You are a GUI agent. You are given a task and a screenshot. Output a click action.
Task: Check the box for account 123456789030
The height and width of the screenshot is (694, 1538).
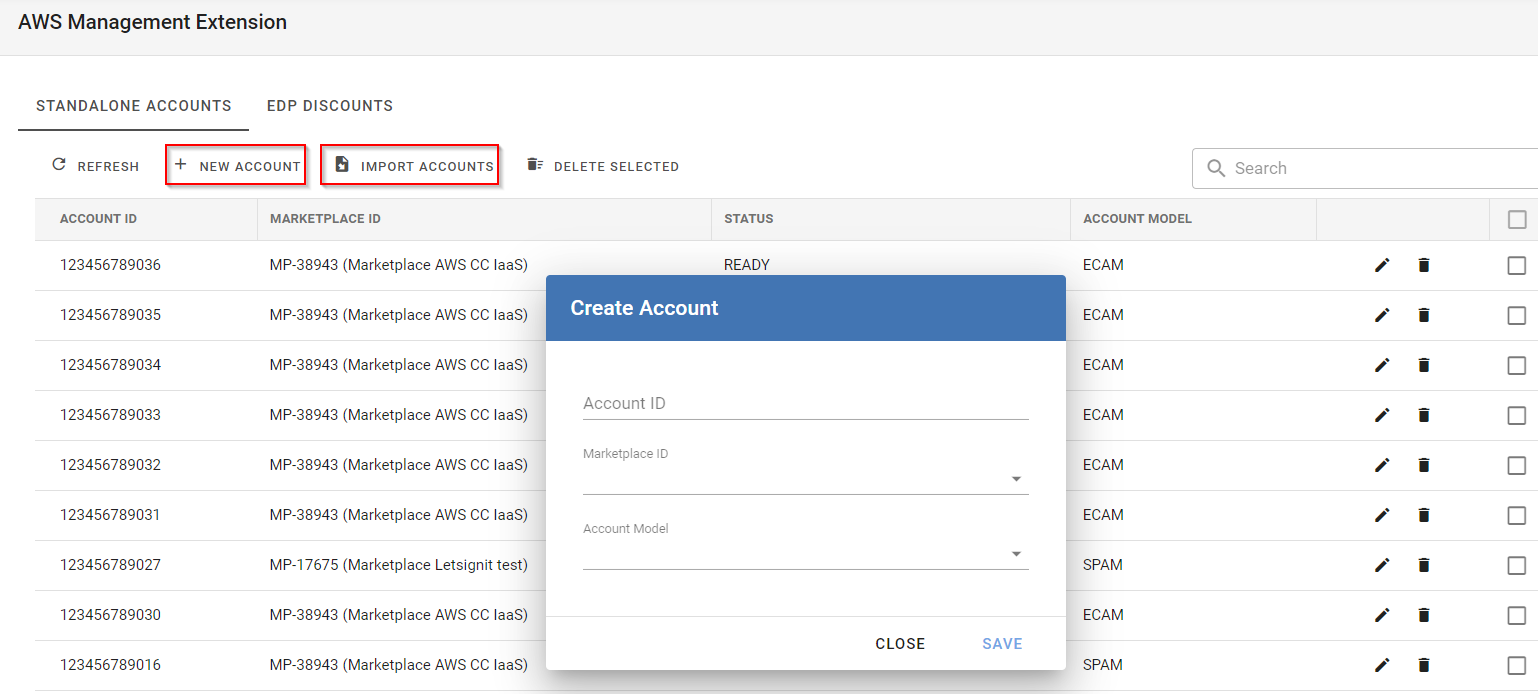point(1517,615)
